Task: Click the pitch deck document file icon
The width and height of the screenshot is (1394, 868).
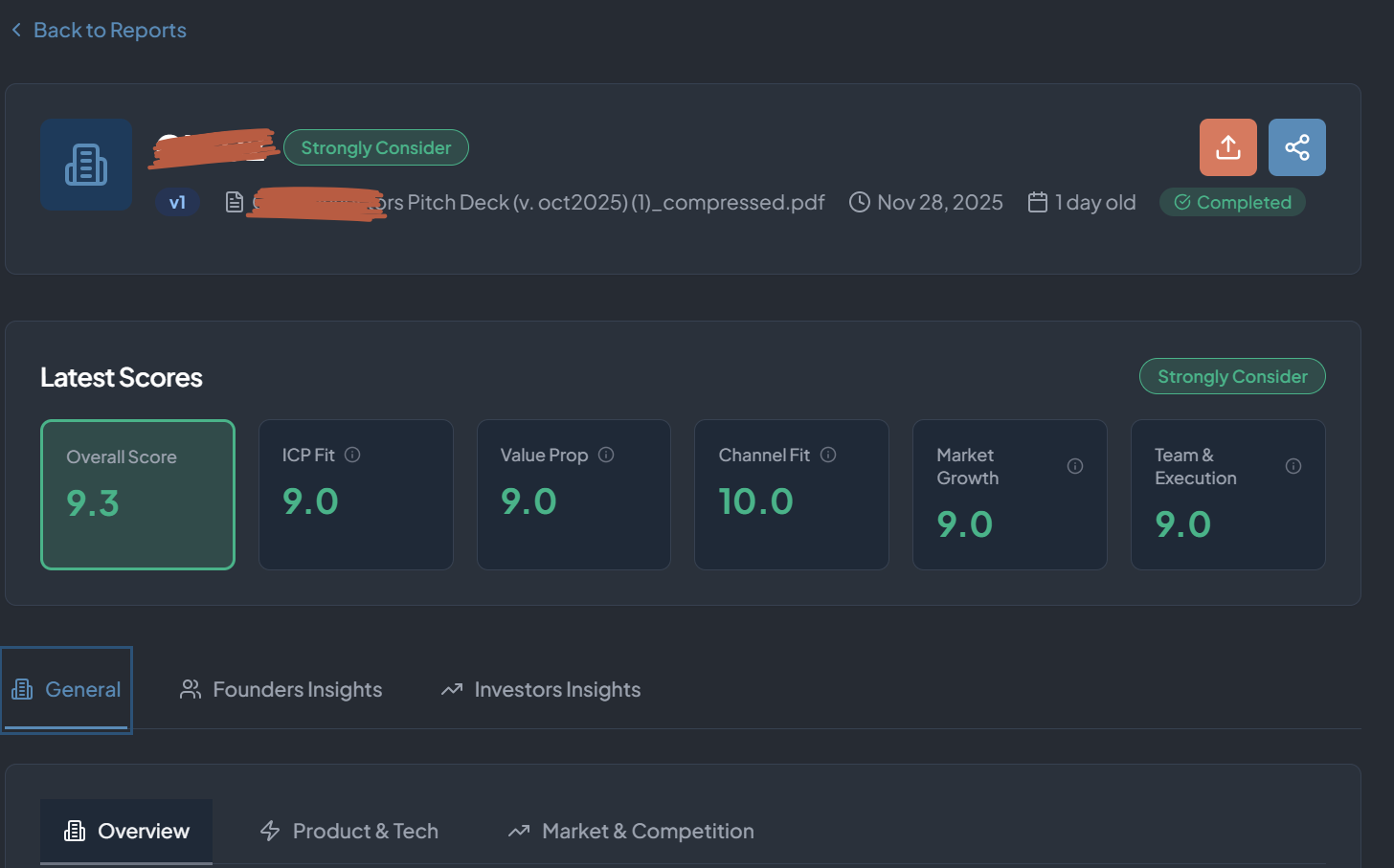Action: click(234, 202)
